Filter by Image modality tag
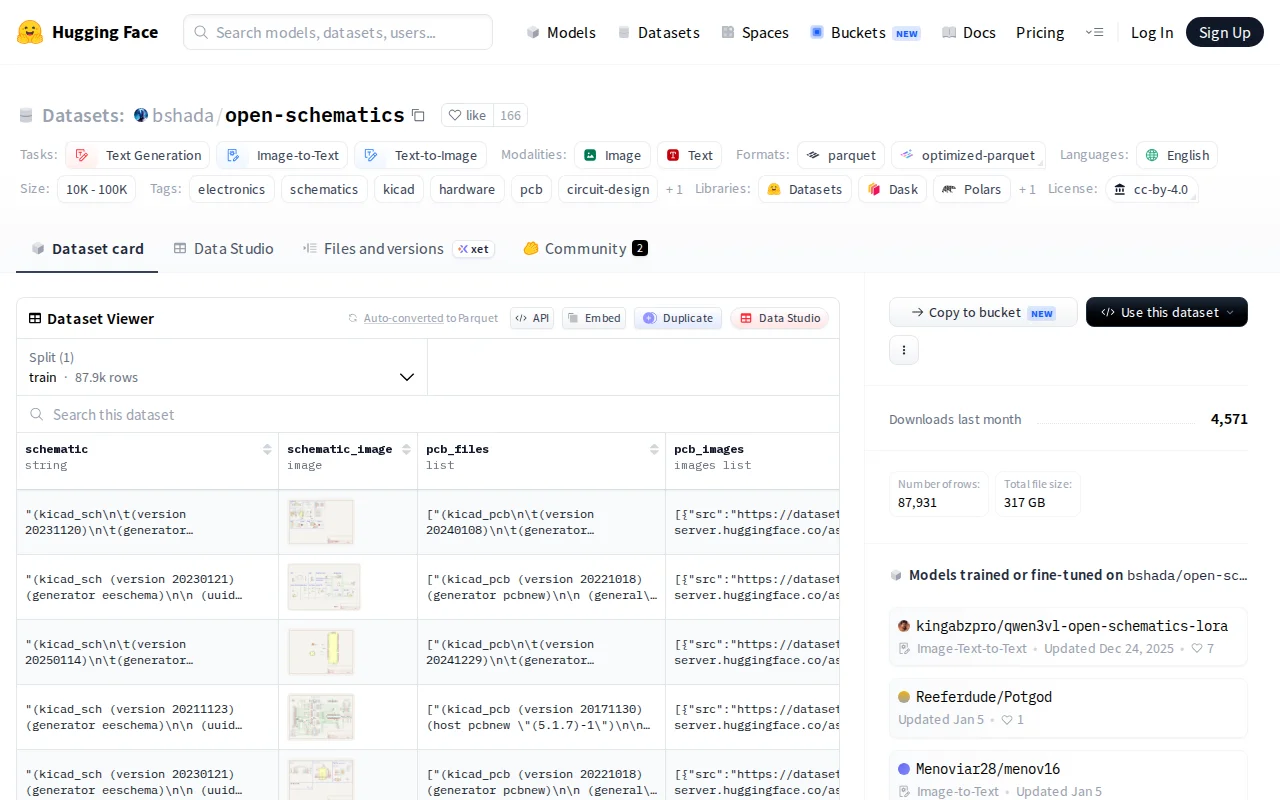 point(612,155)
